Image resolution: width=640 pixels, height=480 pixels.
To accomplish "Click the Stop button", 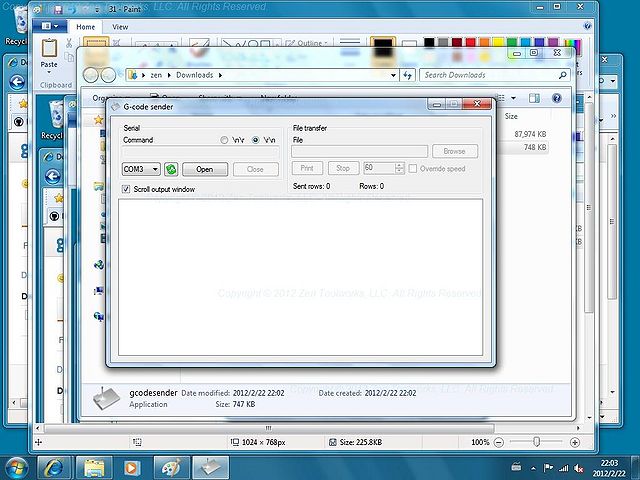I will pos(343,168).
